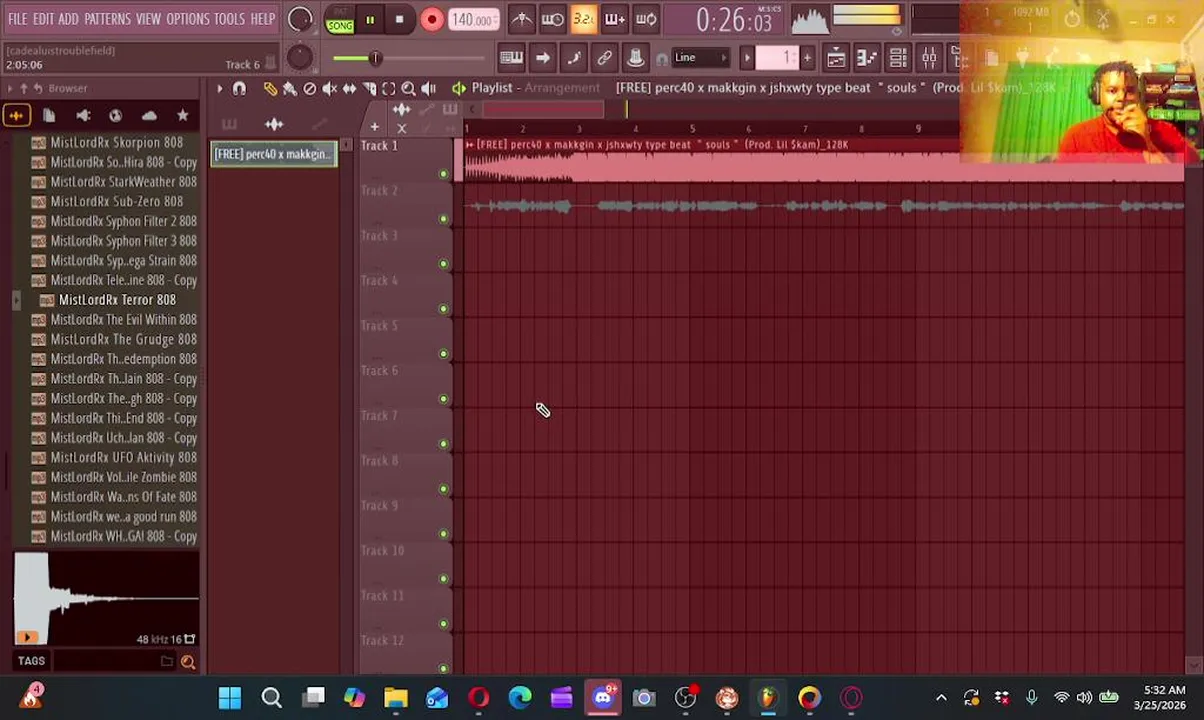
Task: Open the Mixer from toolbar
Action: (929, 58)
